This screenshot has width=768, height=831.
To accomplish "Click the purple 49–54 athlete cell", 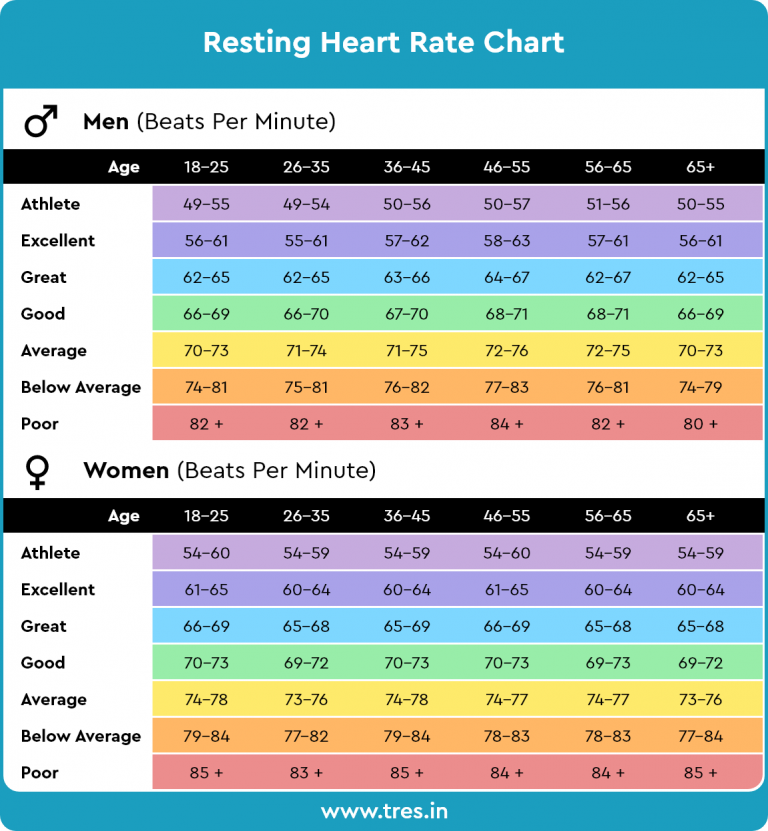I will pos(306,204).
